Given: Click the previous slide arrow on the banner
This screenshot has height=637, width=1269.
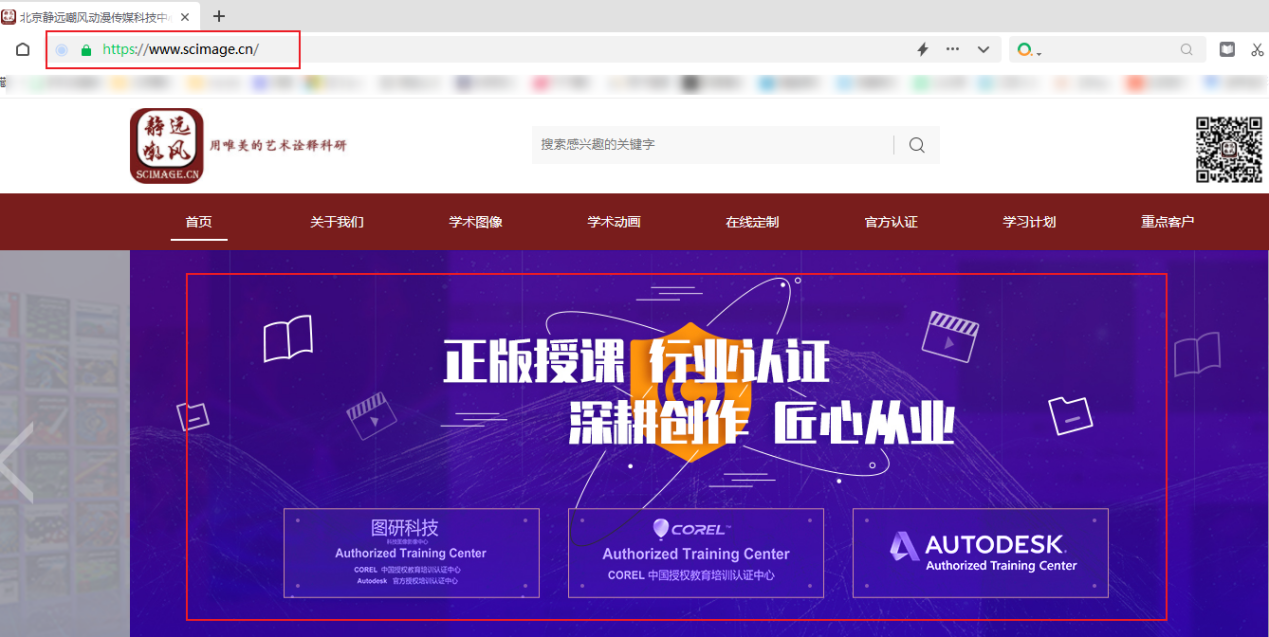Looking at the screenshot, I should (x=17, y=462).
